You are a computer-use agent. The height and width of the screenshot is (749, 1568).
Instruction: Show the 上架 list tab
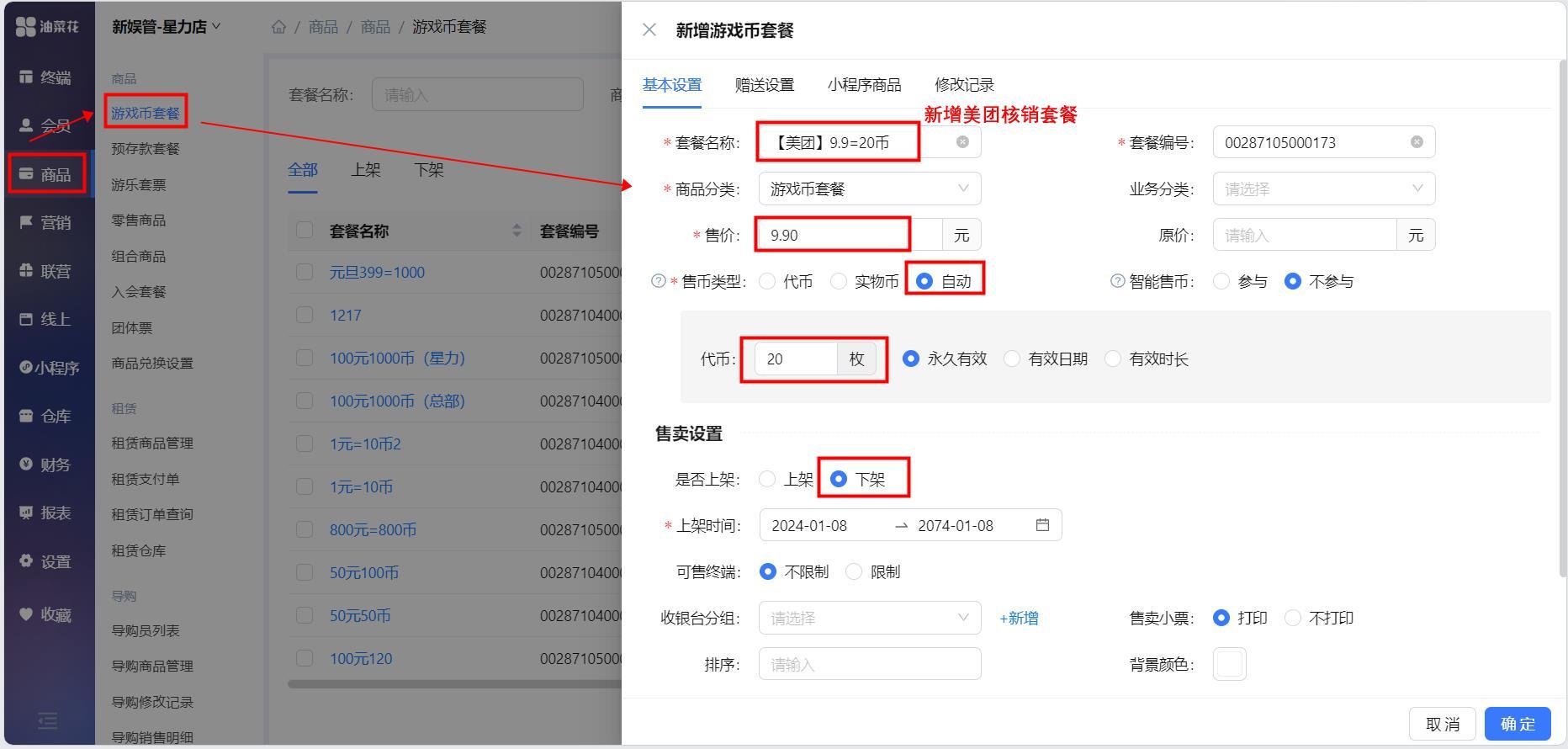365,169
